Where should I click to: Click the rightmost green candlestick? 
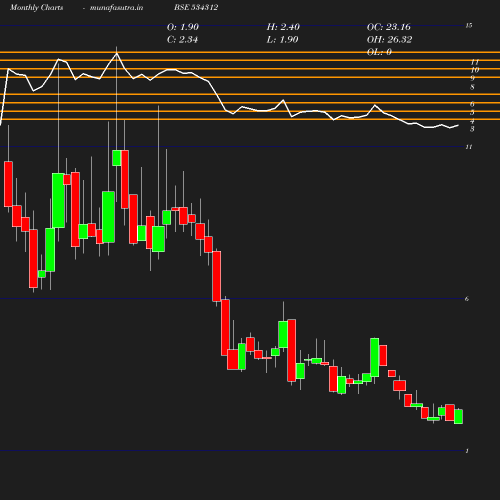coord(458,416)
